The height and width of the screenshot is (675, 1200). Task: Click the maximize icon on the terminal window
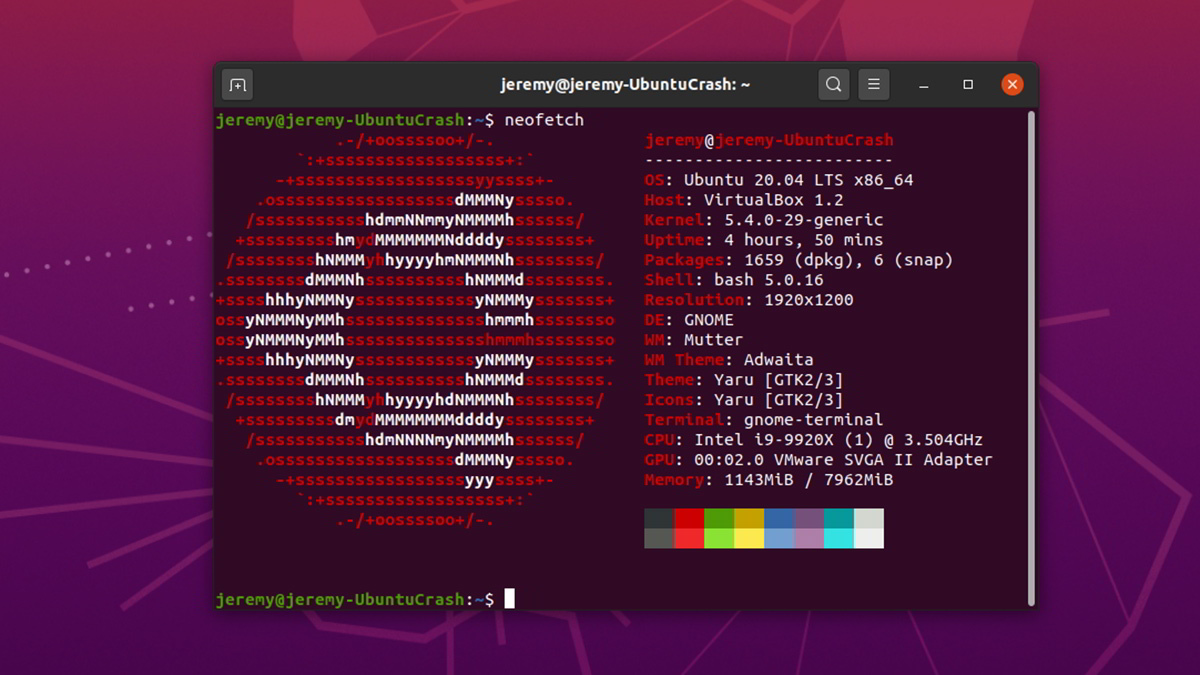tap(967, 85)
